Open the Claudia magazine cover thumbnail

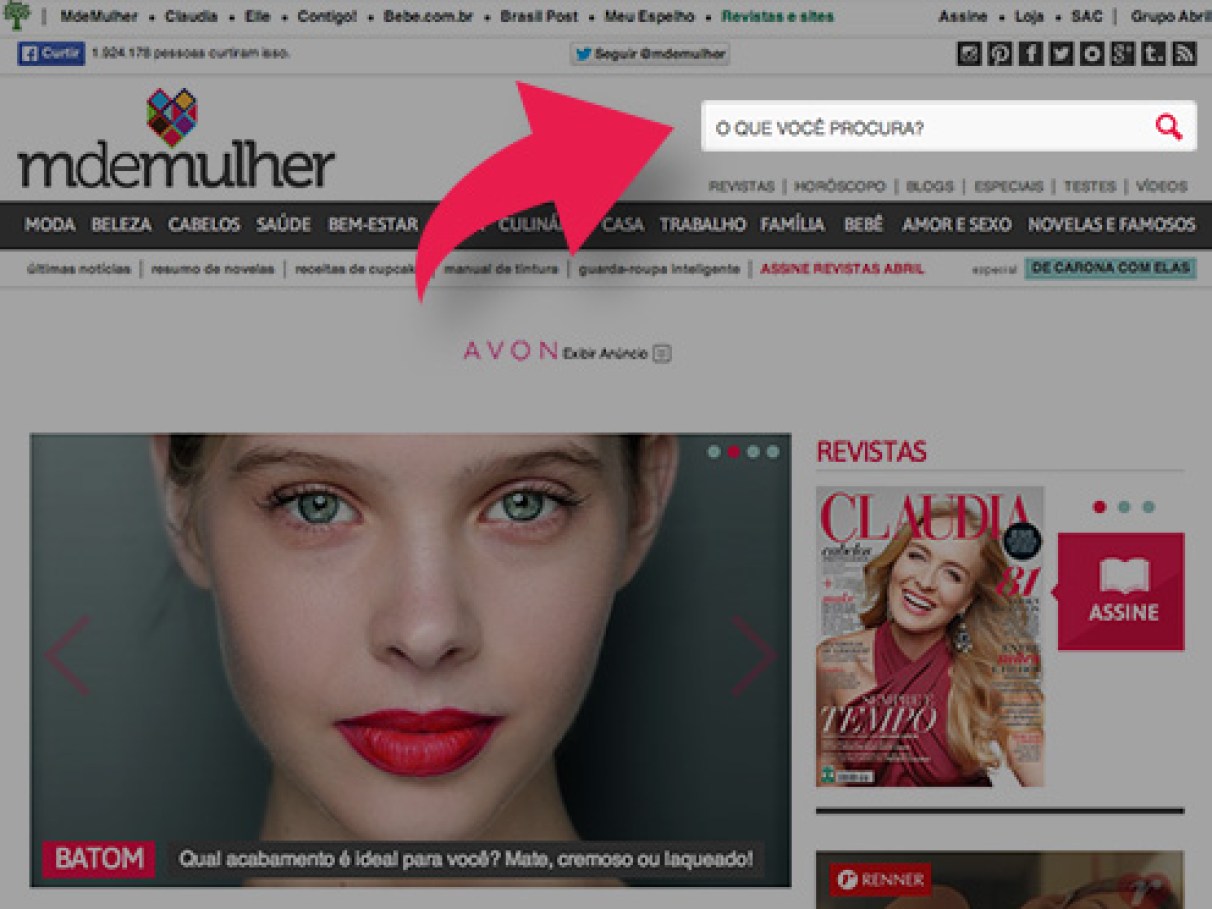click(x=930, y=636)
